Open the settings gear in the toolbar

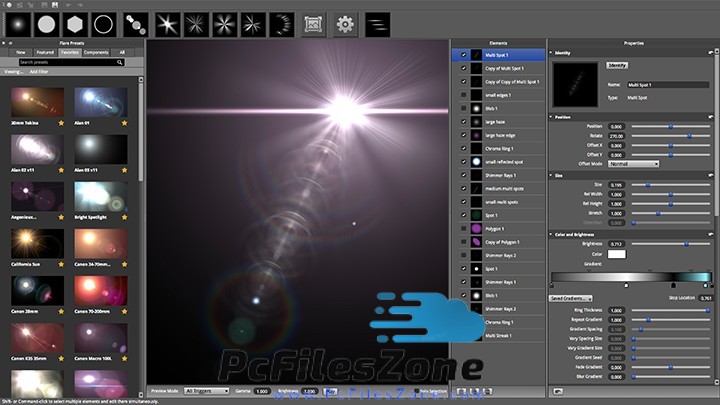[x=345, y=22]
